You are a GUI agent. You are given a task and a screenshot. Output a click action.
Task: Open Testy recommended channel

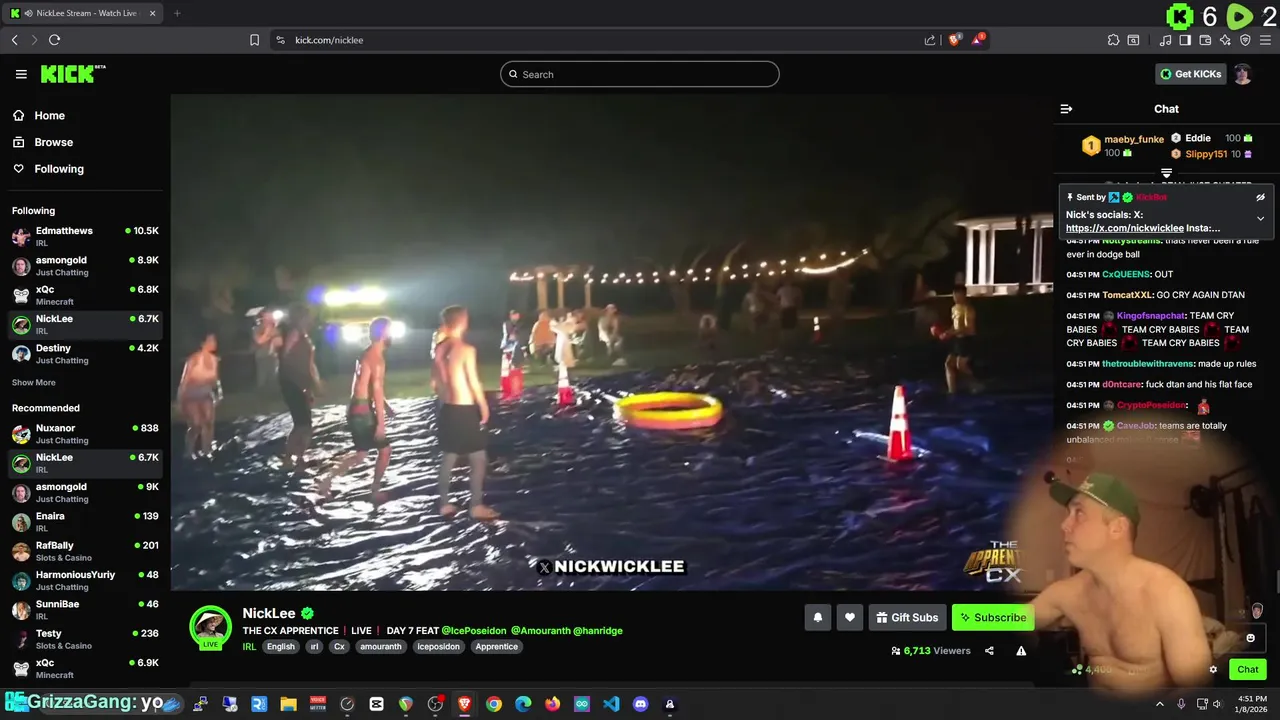(x=85, y=639)
